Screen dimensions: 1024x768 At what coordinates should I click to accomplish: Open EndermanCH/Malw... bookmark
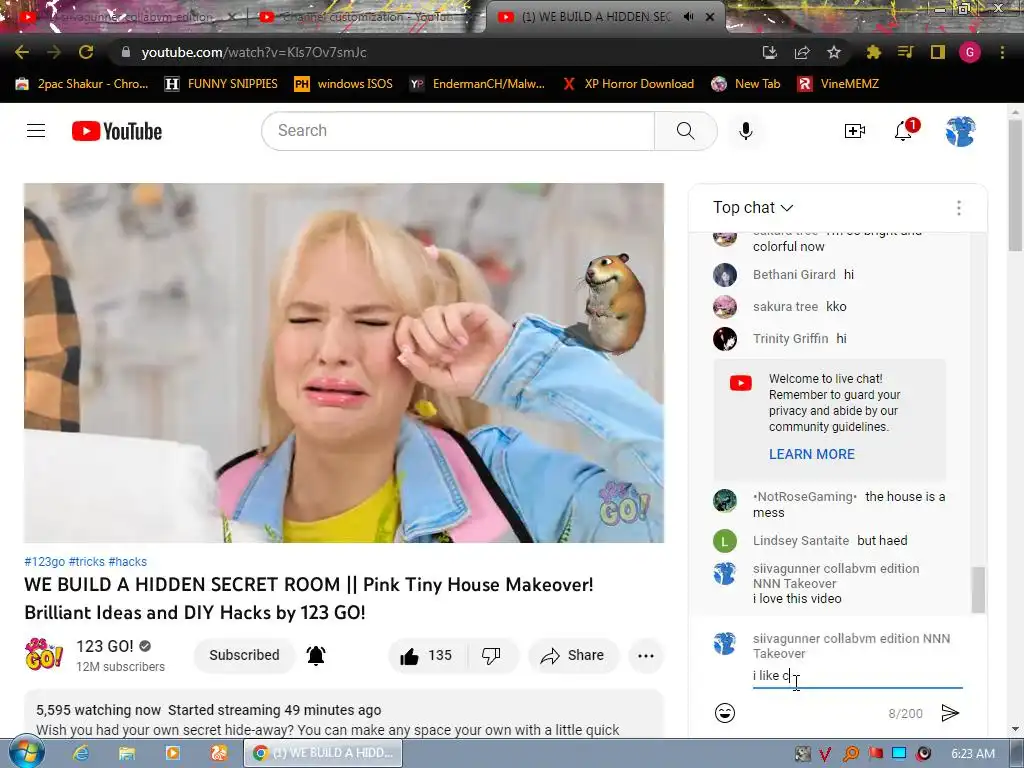[x=477, y=84]
